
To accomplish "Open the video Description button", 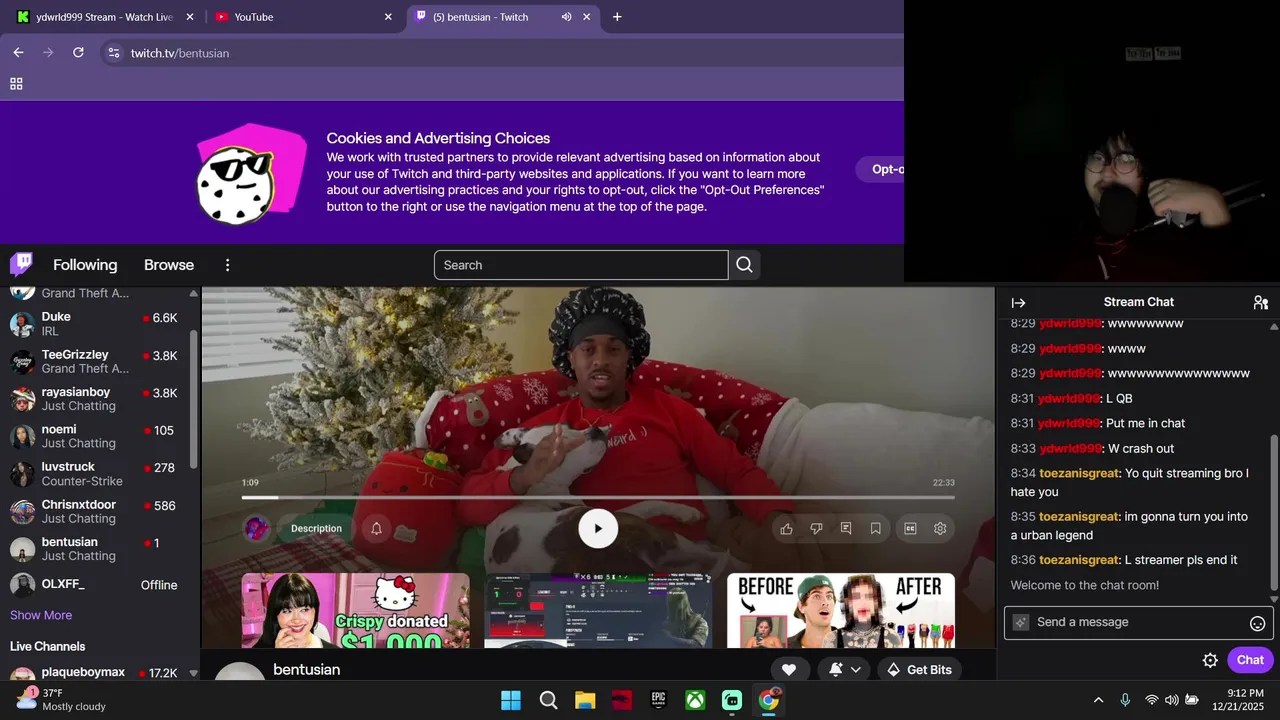I will coord(316,529).
